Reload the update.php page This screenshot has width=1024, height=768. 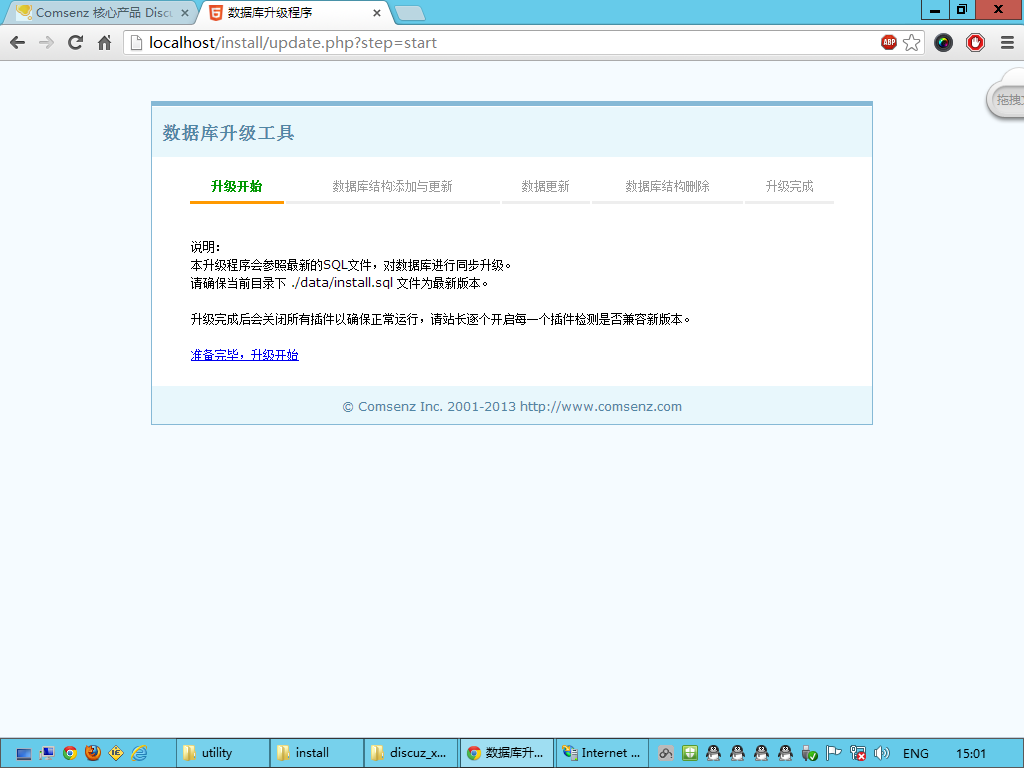tap(75, 43)
